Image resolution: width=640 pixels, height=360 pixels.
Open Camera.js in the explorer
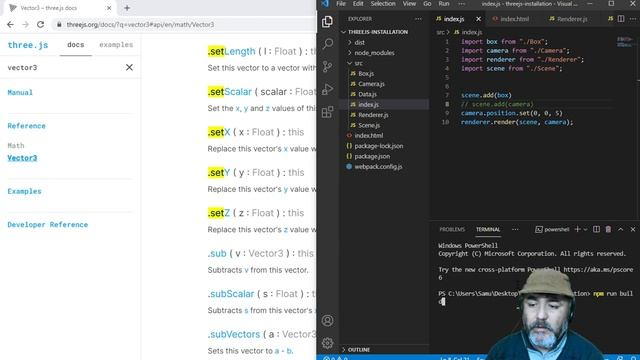click(x=371, y=84)
